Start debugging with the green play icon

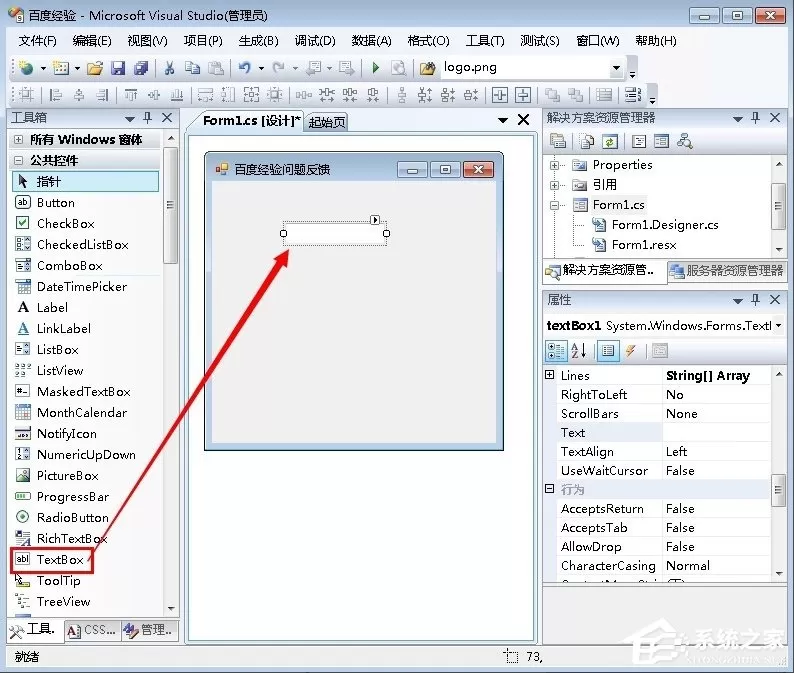[x=376, y=67]
